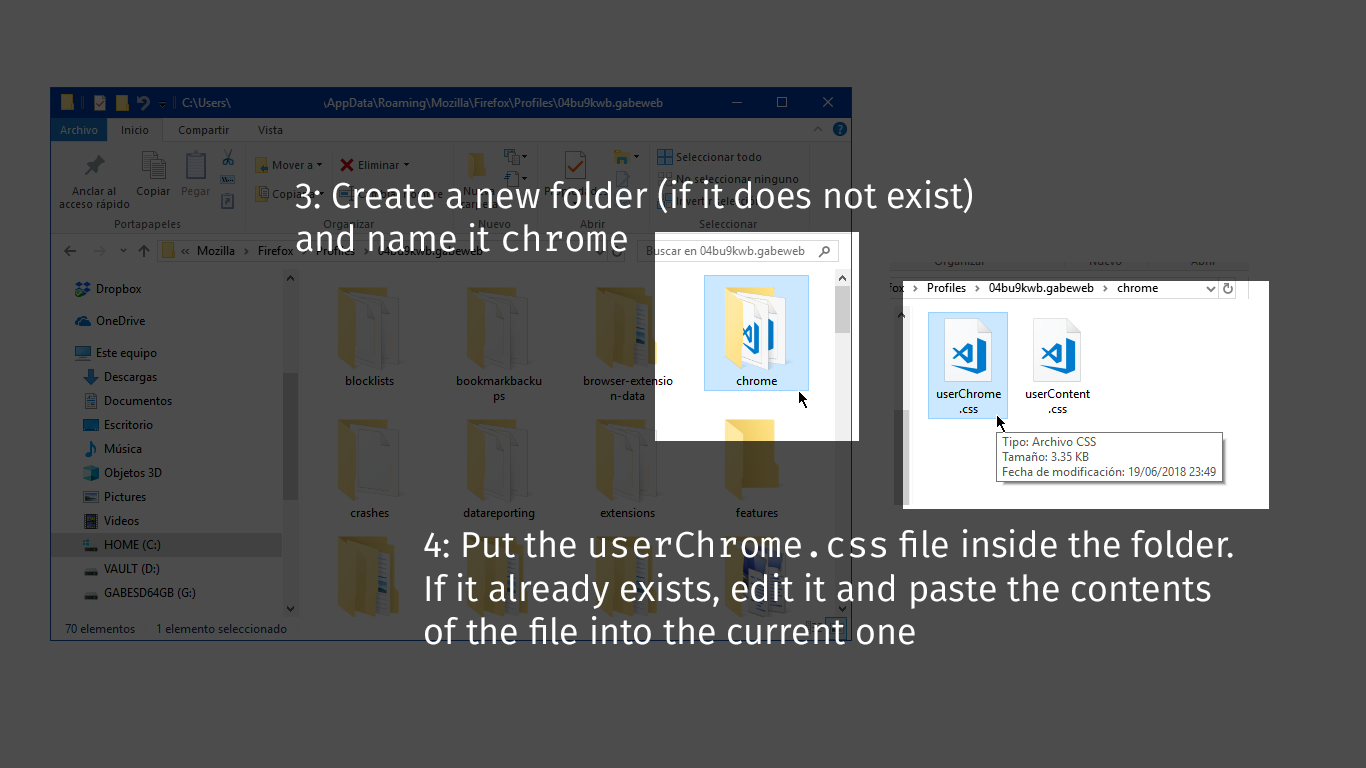Open the quick access toolbar customize arrow

162,103
